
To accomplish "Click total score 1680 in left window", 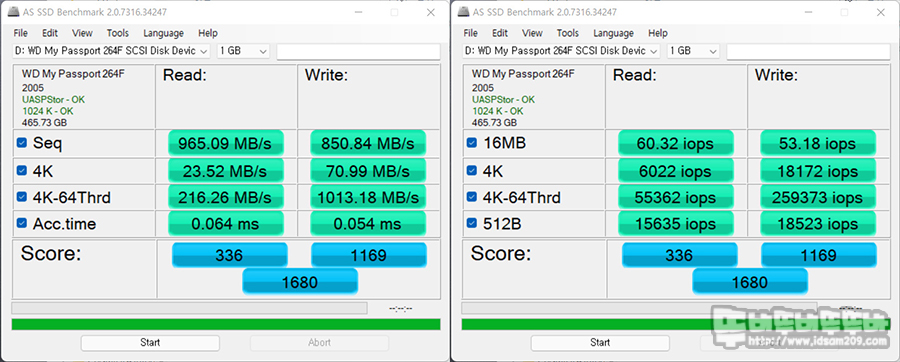I will [x=300, y=281].
